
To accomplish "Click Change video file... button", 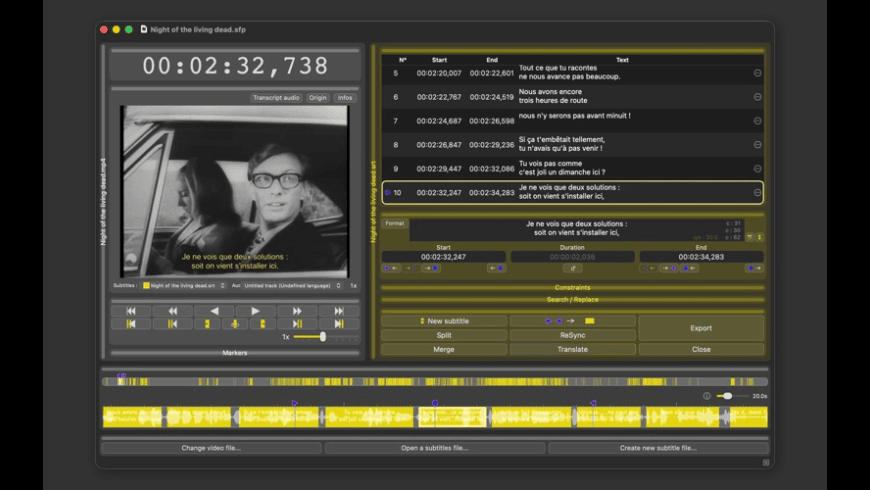I will pos(211,448).
